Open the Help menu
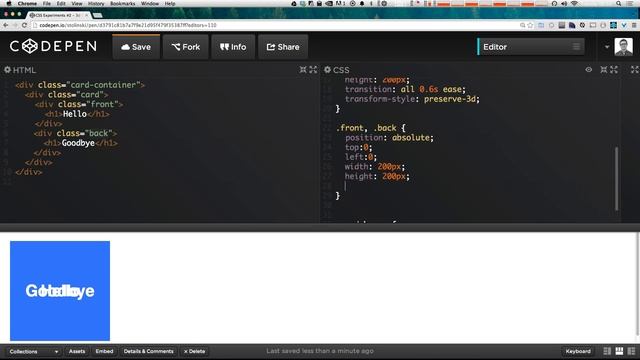This screenshot has height=360, width=640. (x=170, y=4)
